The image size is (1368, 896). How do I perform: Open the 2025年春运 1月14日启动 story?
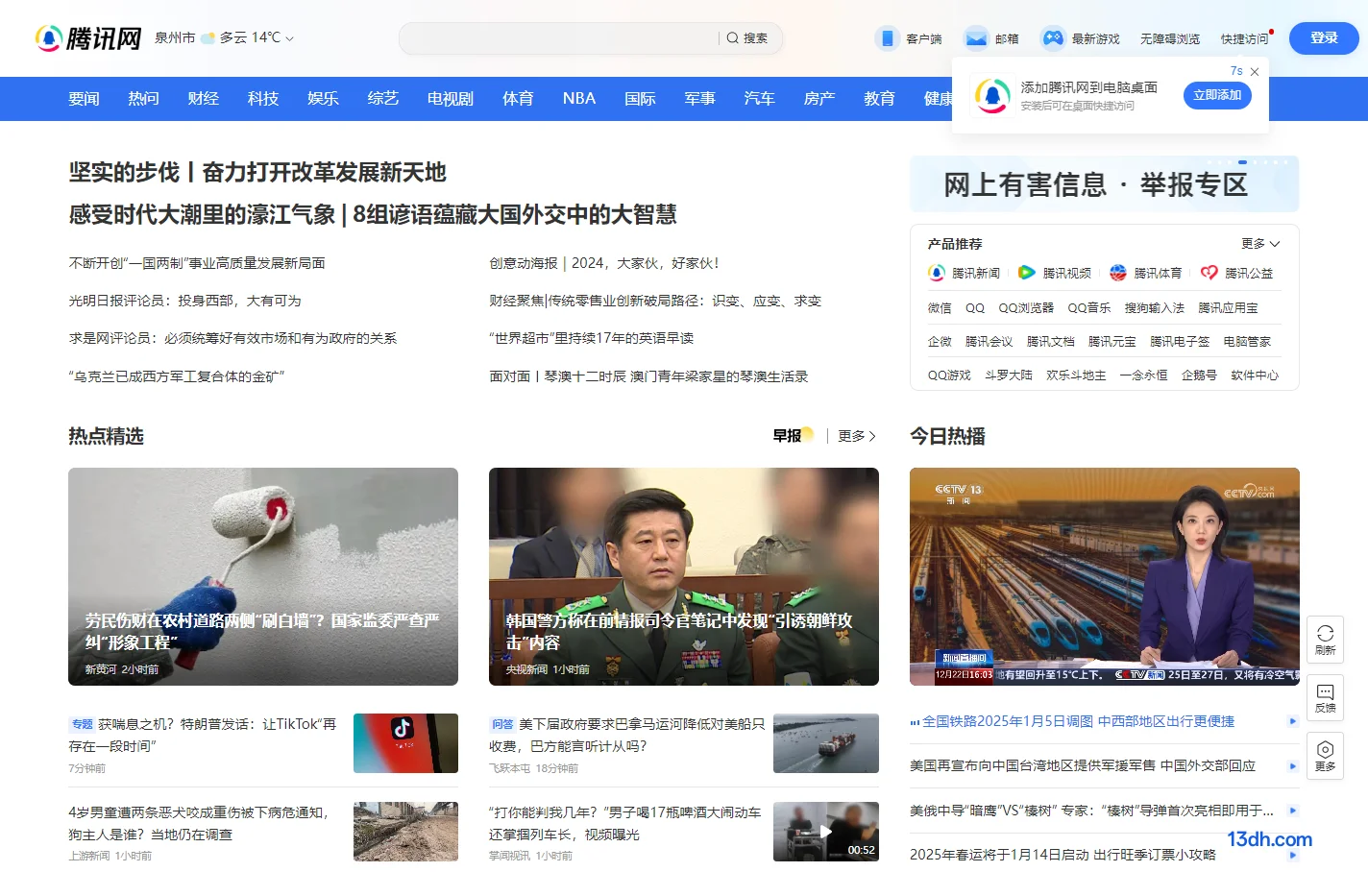(x=1063, y=855)
